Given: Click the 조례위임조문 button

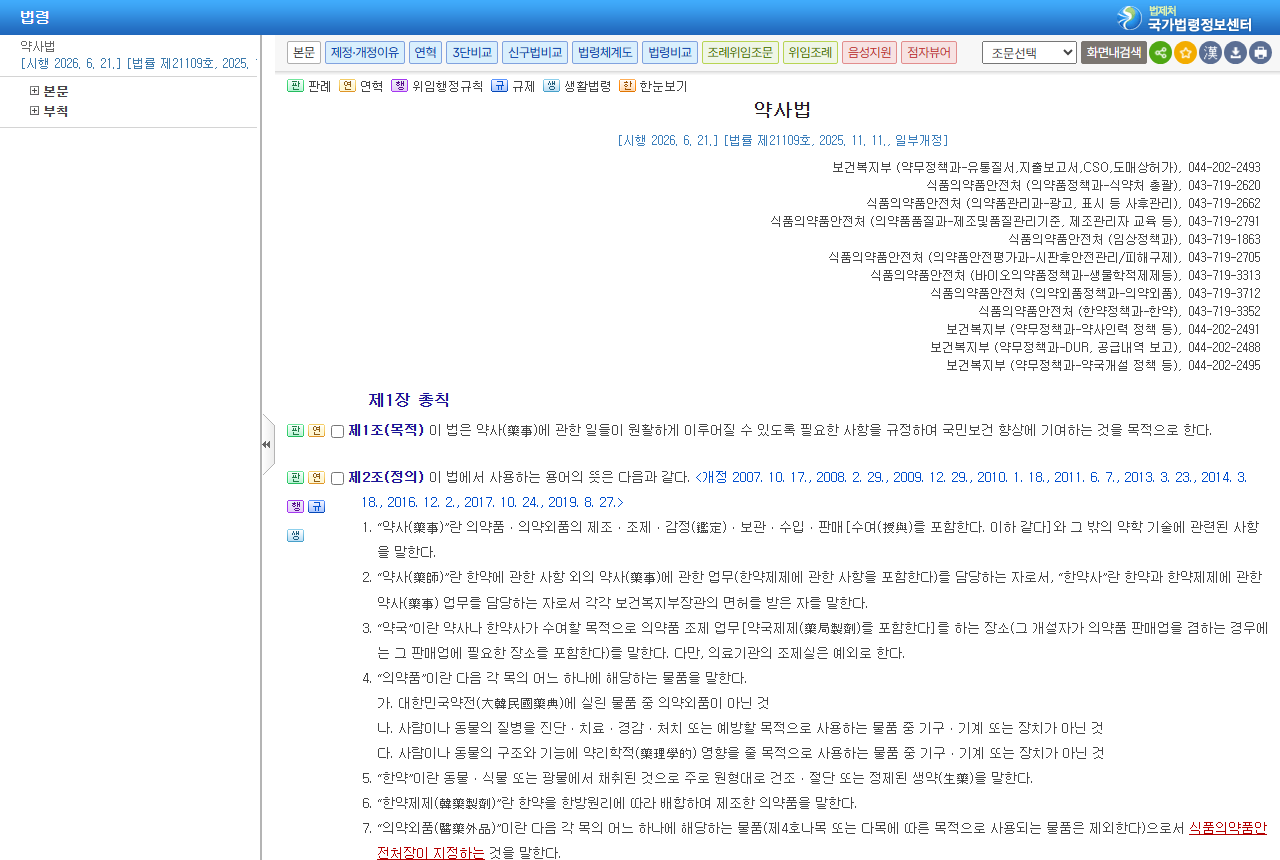Looking at the screenshot, I should click(740, 53).
